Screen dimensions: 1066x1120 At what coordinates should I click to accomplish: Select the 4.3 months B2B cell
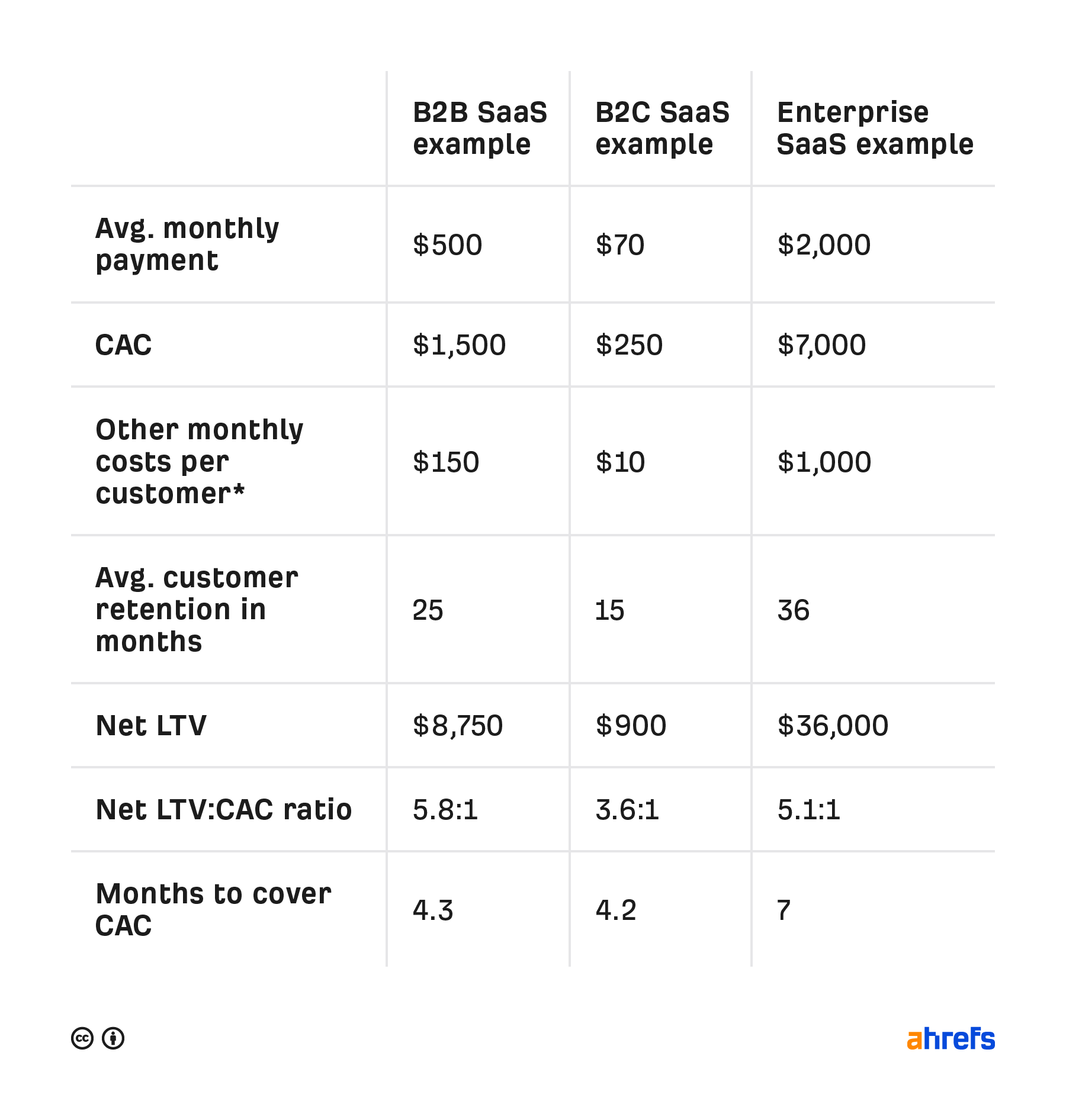(433, 910)
